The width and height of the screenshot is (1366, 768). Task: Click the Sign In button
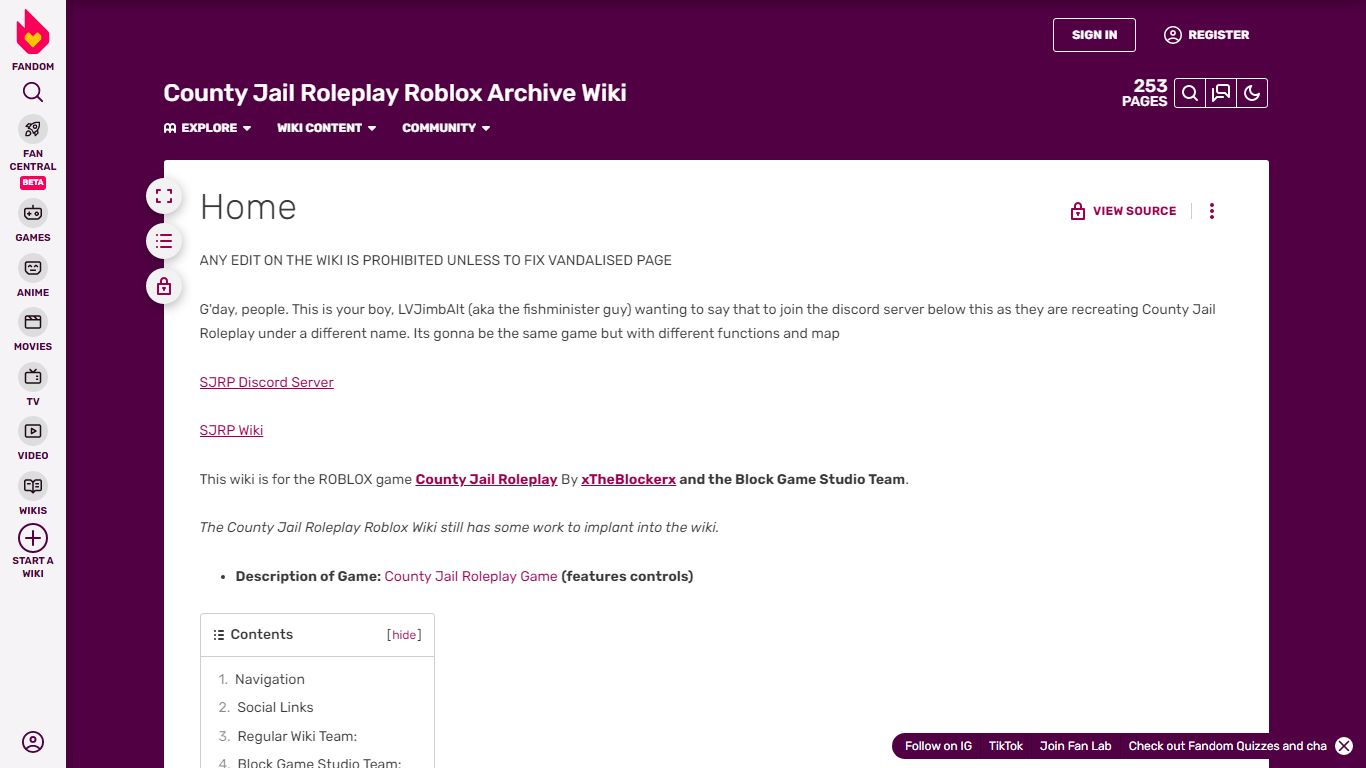pyautogui.click(x=1094, y=35)
